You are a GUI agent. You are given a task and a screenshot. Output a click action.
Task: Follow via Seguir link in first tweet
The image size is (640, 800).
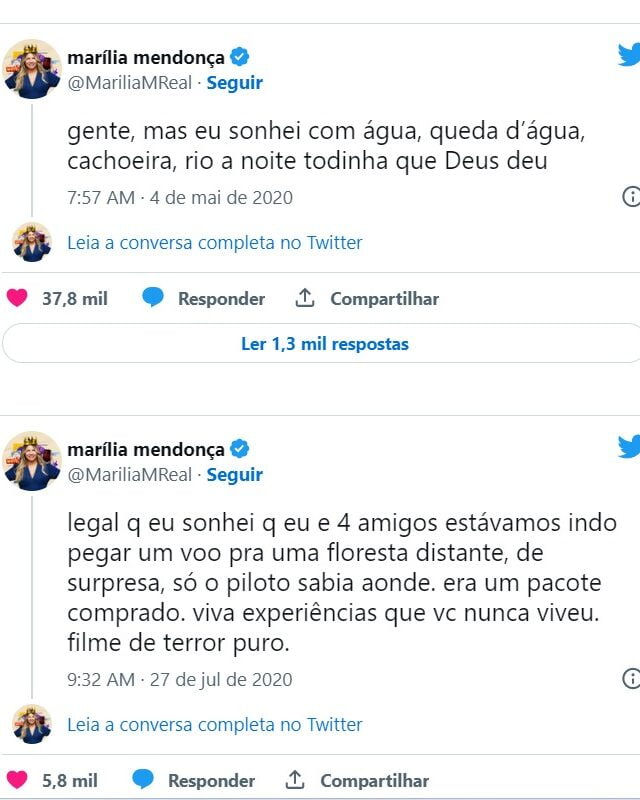pos(234,83)
